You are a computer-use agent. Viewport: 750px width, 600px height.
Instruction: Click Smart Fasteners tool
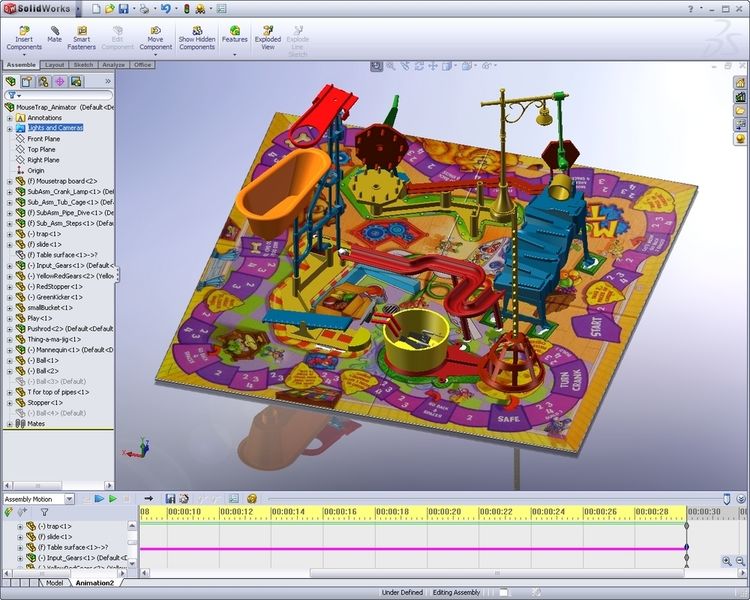tap(81, 38)
